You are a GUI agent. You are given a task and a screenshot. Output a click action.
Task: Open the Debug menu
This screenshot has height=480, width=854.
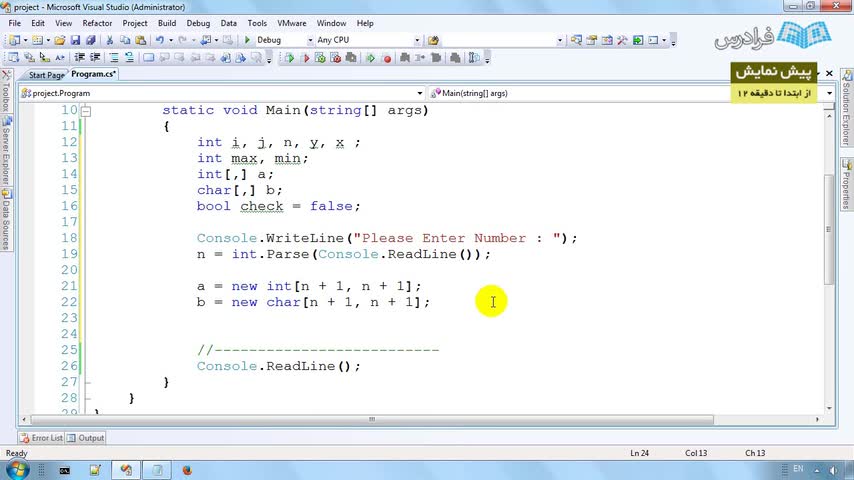pos(198,23)
